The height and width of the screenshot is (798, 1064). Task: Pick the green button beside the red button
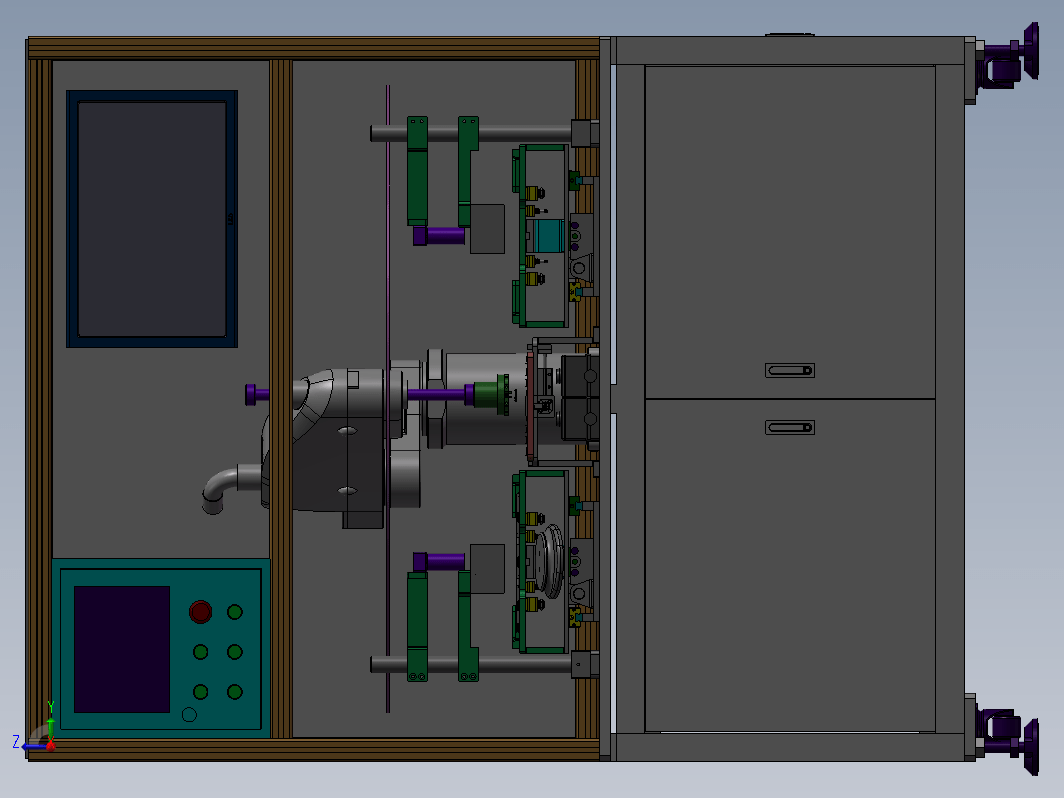[x=235, y=612]
